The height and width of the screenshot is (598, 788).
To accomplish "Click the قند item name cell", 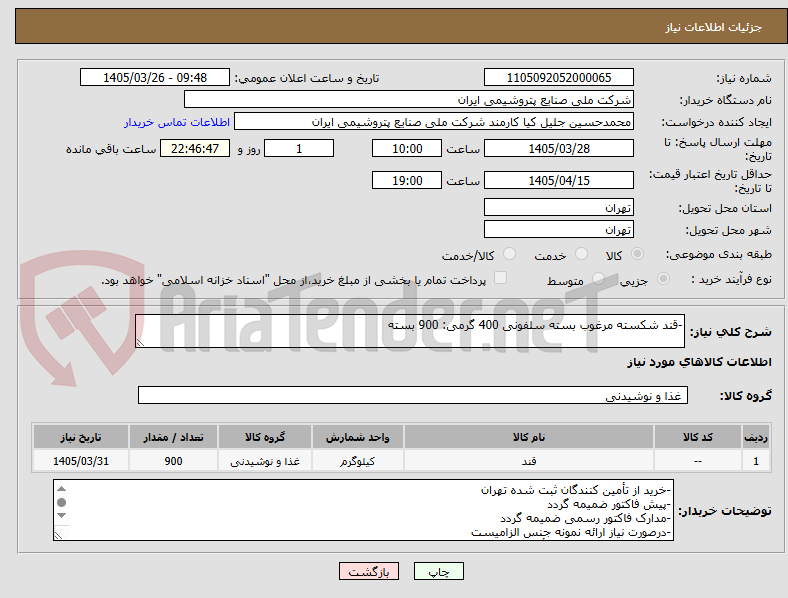I will point(529,461).
